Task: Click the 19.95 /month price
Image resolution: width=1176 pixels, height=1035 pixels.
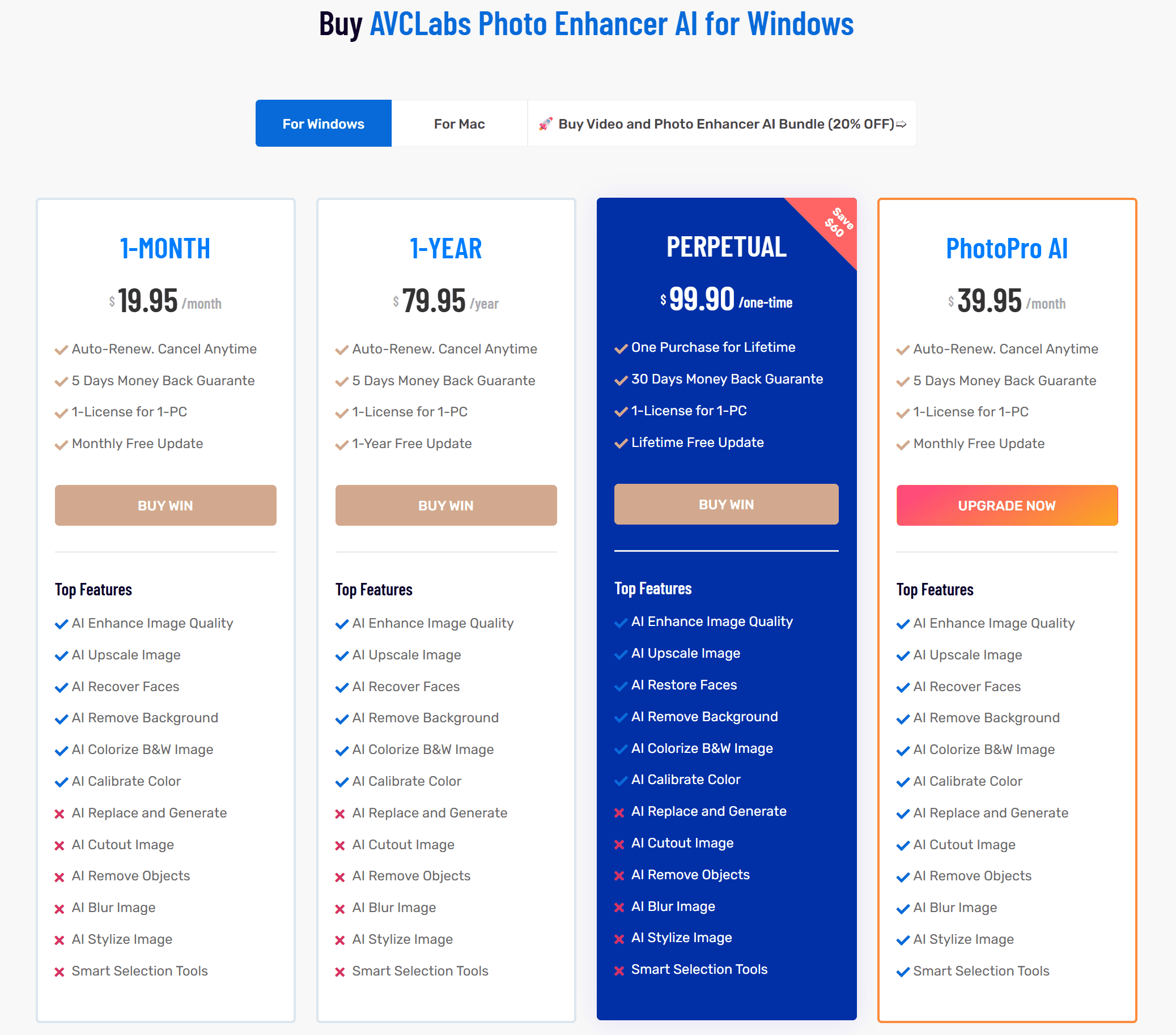Action: [165, 301]
